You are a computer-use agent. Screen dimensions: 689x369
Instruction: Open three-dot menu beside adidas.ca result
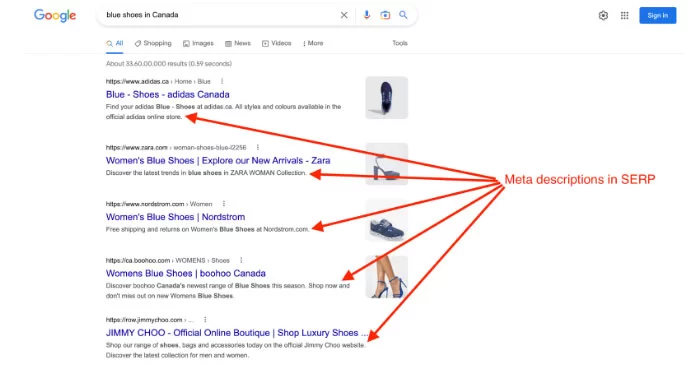tap(222, 81)
